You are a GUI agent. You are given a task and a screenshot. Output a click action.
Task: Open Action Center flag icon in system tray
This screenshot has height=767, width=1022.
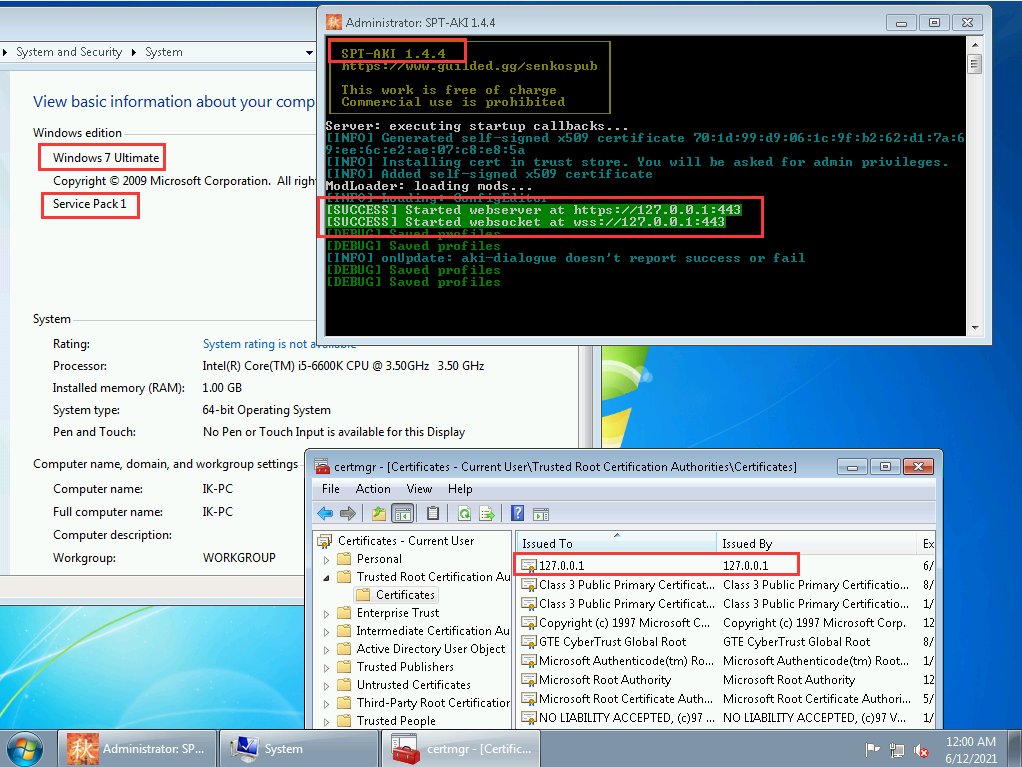click(872, 750)
